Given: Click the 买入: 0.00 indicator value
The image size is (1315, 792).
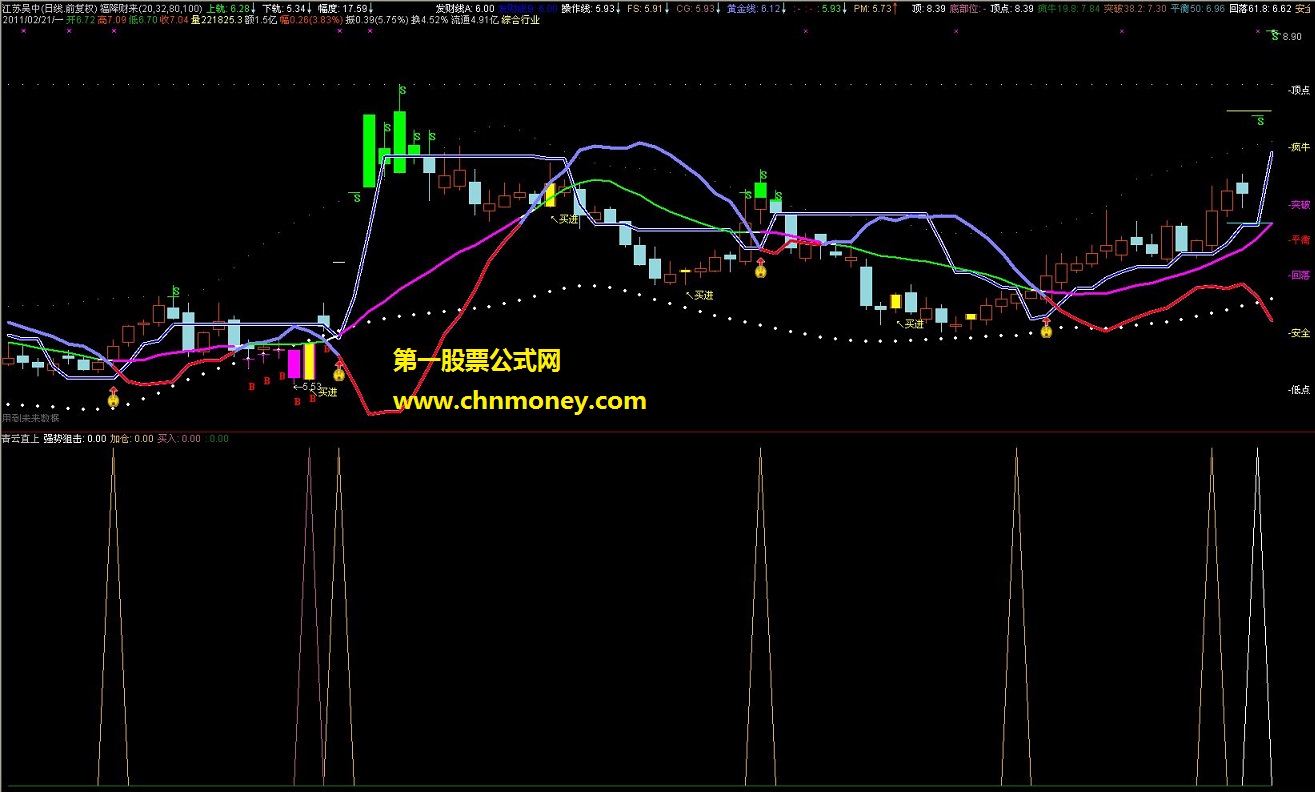Looking at the screenshot, I should (180, 438).
